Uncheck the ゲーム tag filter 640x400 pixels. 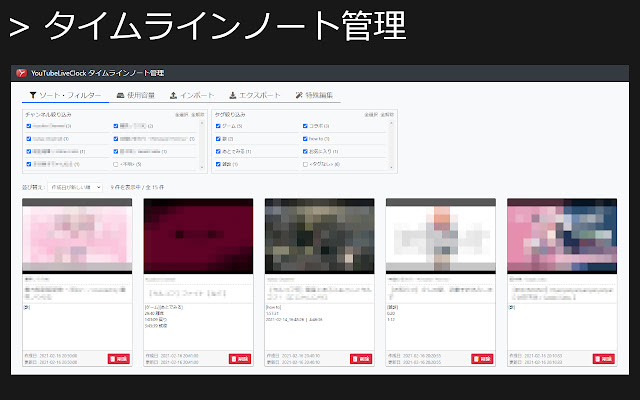pyautogui.click(x=217, y=127)
